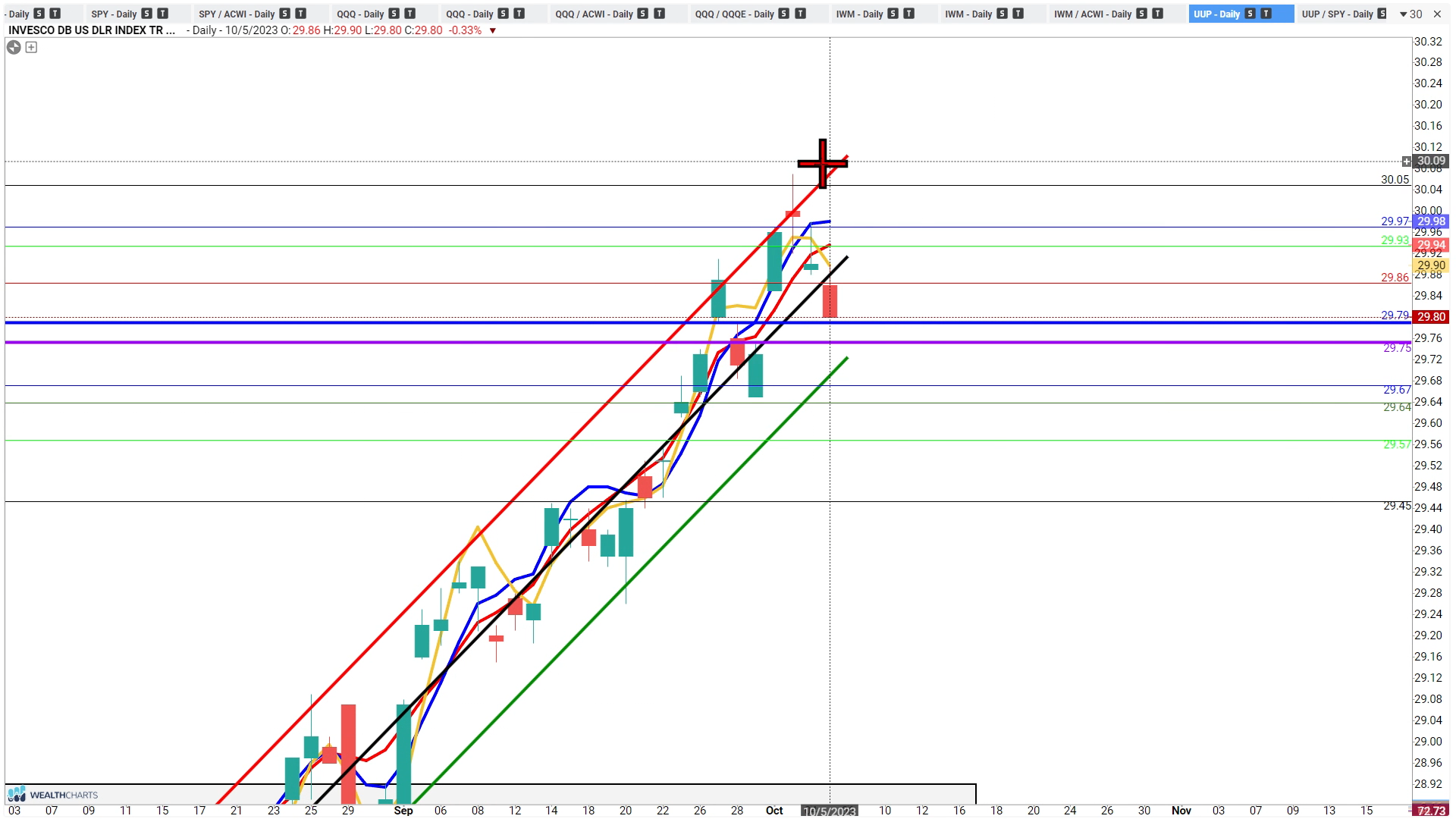Click the round compass icon below chart title
Image resolution: width=1456 pixels, height=819 pixels.
tap(14, 47)
